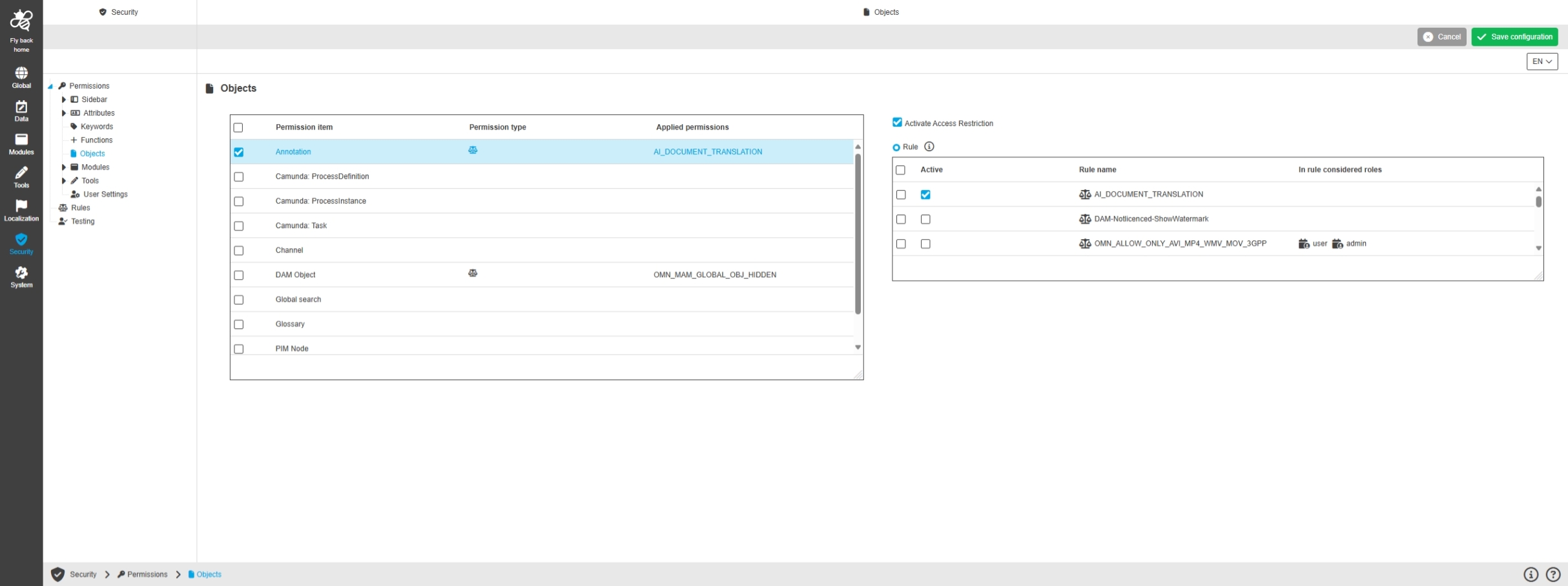Click the Rule info icon
This screenshot has width=1568, height=586.
click(x=929, y=147)
